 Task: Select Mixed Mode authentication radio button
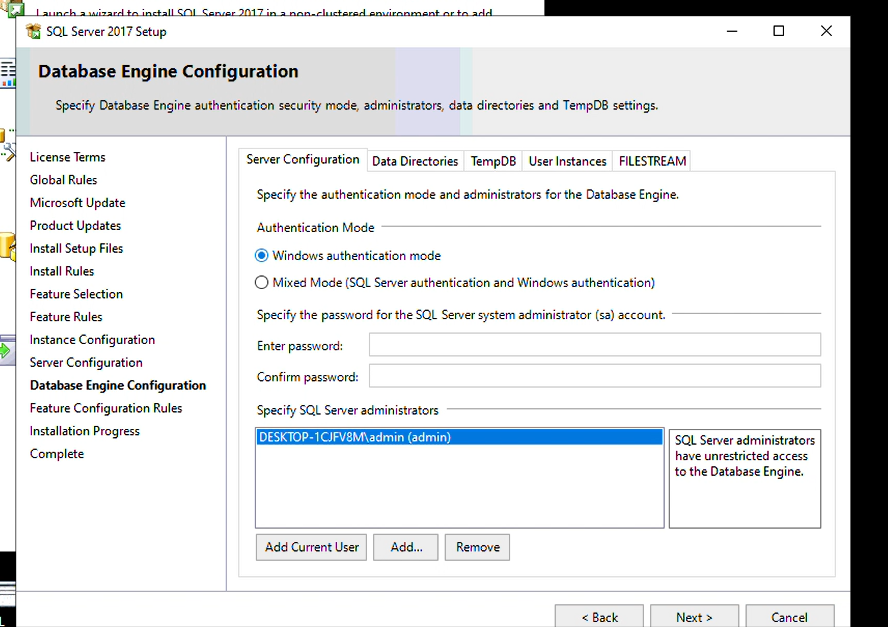coord(261,283)
